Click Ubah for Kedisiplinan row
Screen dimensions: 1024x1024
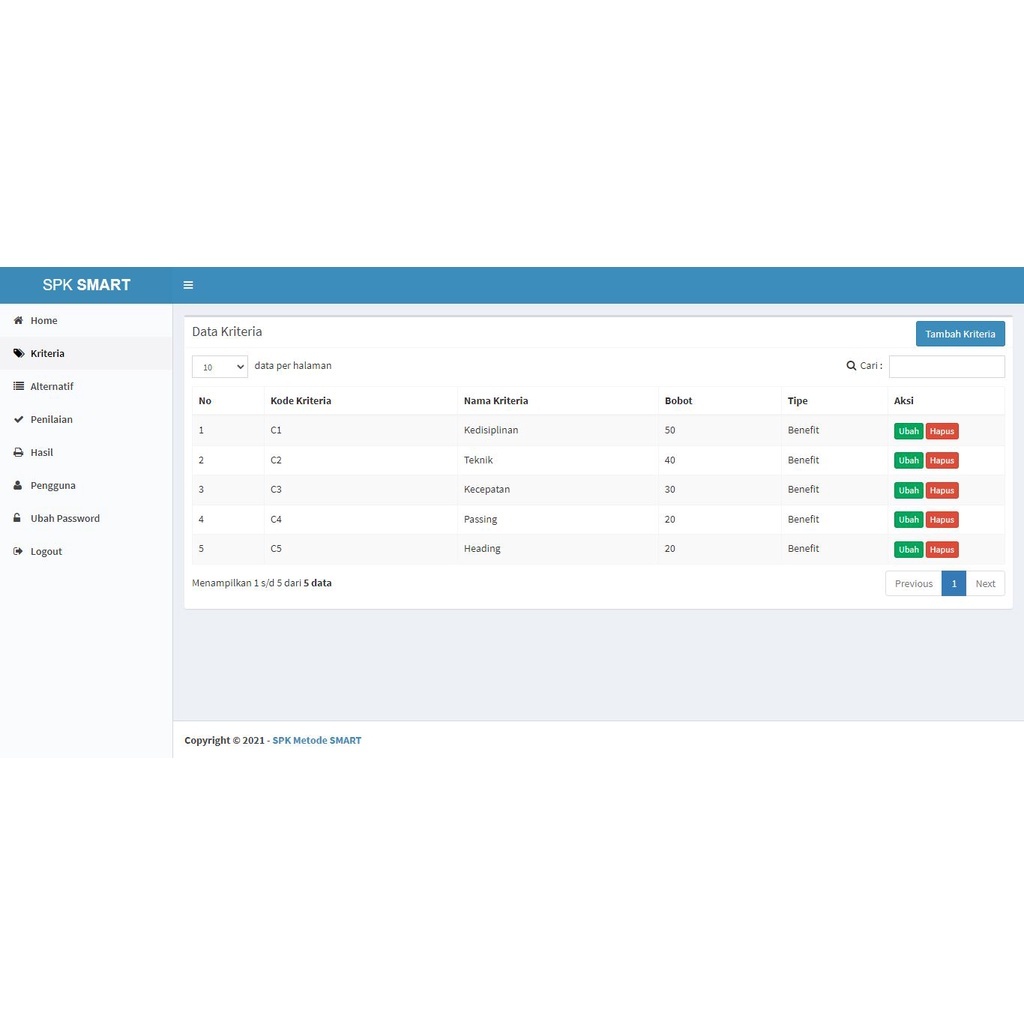pos(908,431)
